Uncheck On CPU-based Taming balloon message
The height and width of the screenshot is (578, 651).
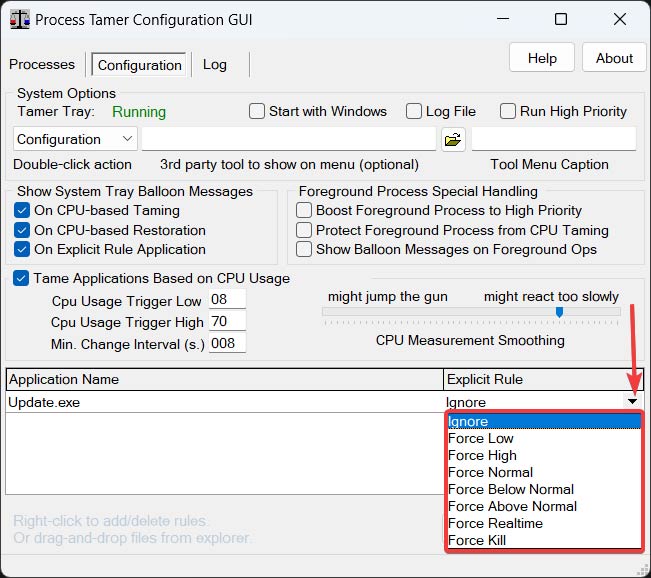pos(23,210)
